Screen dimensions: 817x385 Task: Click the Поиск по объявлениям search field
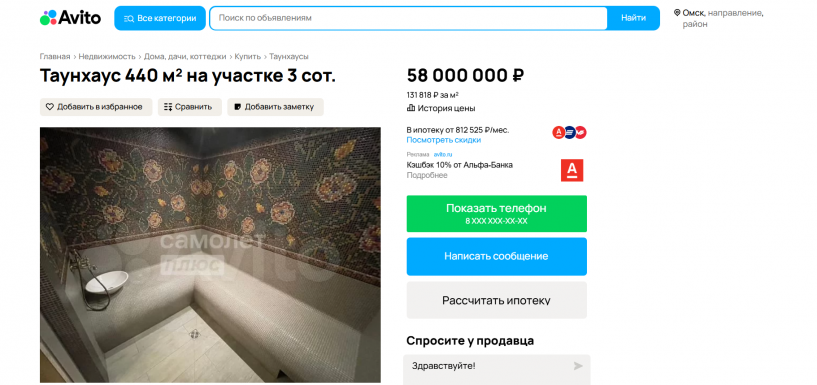point(408,18)
